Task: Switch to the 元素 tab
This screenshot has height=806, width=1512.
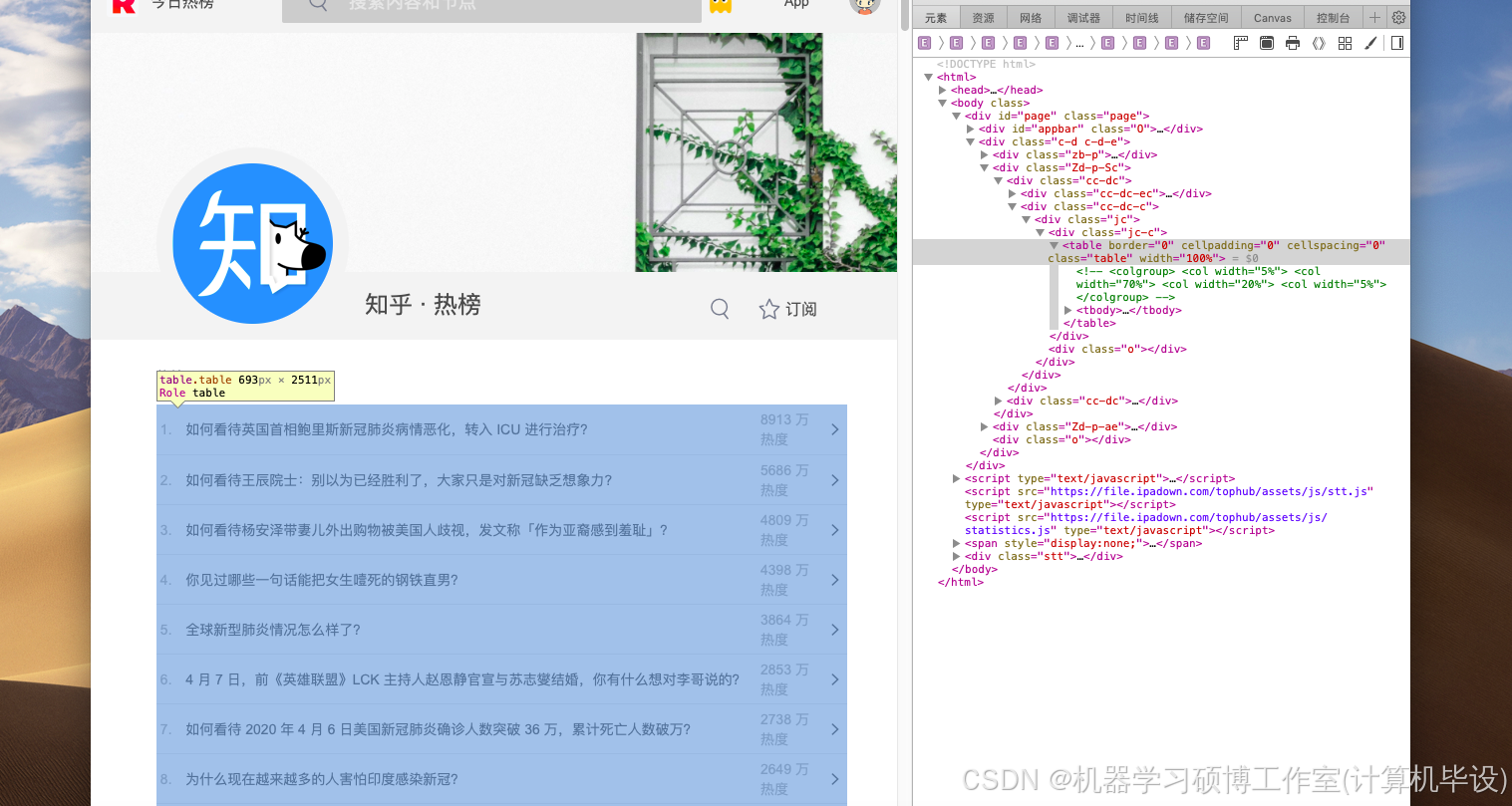Action: [x=936, y=18]
